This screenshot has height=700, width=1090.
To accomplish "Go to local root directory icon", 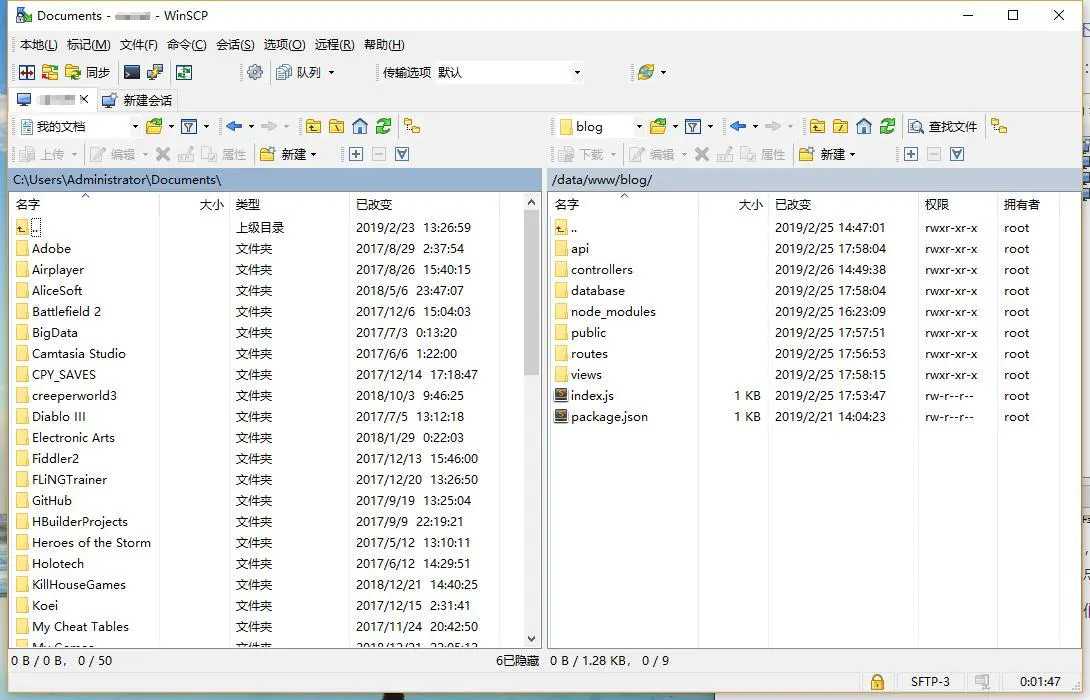I will pyautogui.click(x=336, y=127).
